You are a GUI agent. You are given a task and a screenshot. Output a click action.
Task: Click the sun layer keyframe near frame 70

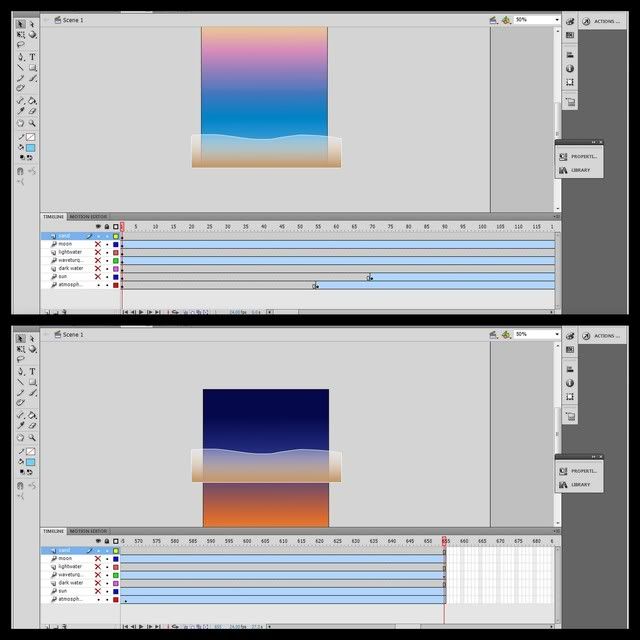(369, 278)
